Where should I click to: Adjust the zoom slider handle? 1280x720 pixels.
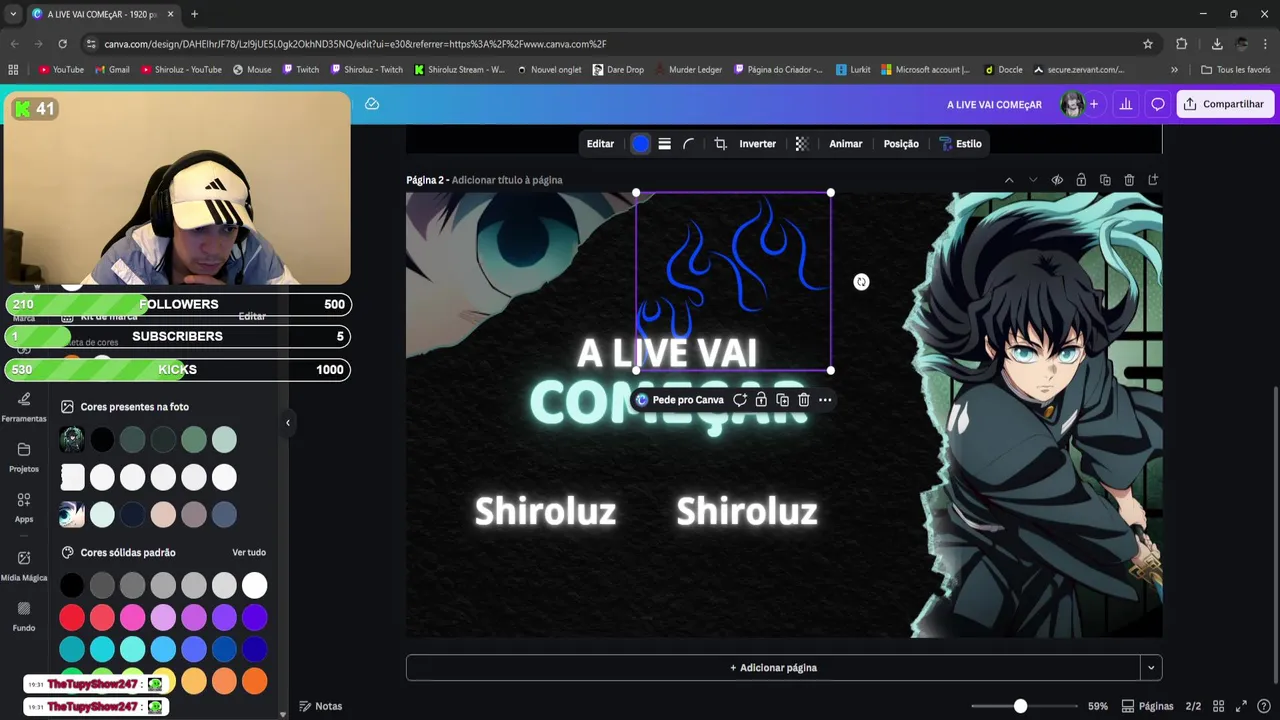pyautogui.click(x=1020, y=706)
